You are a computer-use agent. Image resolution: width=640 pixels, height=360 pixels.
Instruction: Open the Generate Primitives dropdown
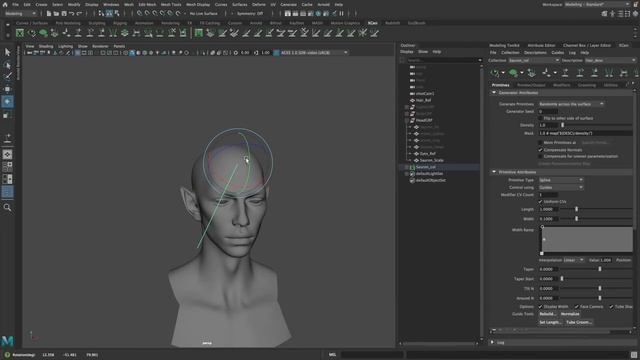coord(571,104)
